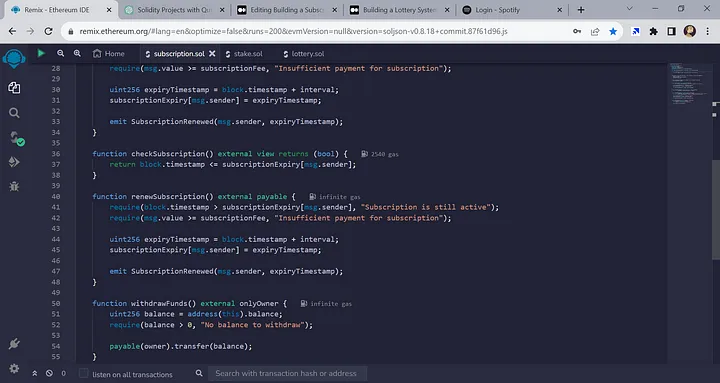
Task: Close the subscription.sol tab
Action: [x=212, y=54]
